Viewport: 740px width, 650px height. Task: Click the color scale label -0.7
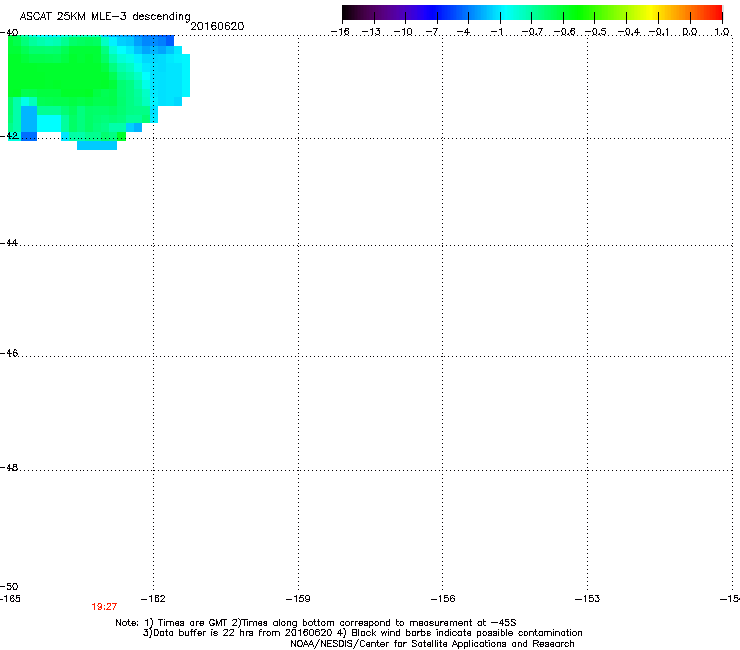532,32
